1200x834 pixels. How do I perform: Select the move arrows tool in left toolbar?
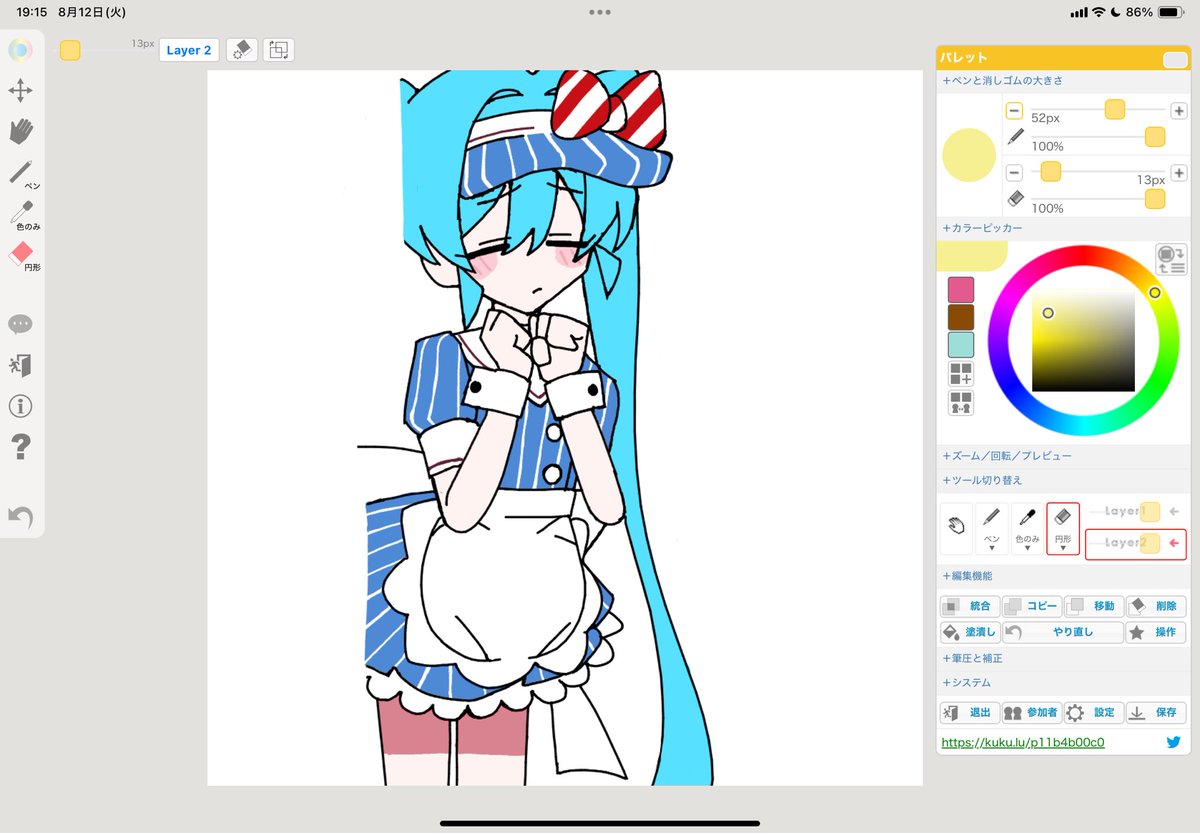[x=20, y=92]
